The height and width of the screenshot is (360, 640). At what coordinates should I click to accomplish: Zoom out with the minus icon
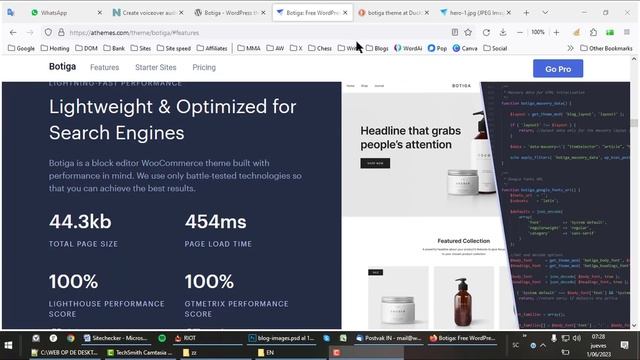(x=520, y=32)
